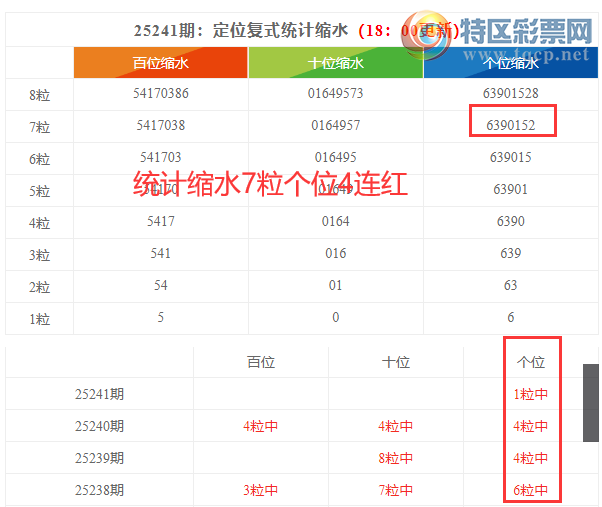The image size is (602, 507).
Task: Click the 个位 header in results table
Action: pos(531,362)
